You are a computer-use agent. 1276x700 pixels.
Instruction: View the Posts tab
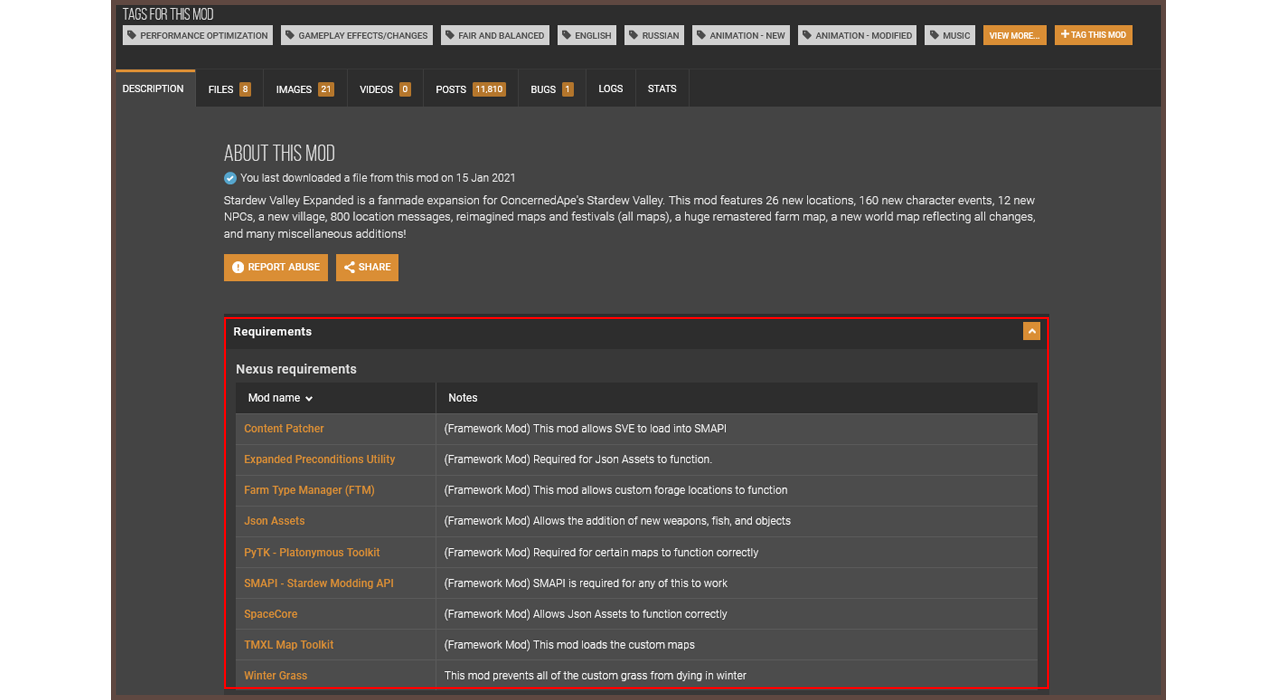(x=470, y=89)
